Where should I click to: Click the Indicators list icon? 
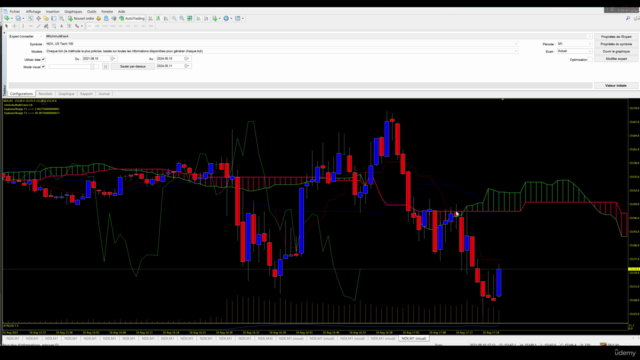pos(215,18)
